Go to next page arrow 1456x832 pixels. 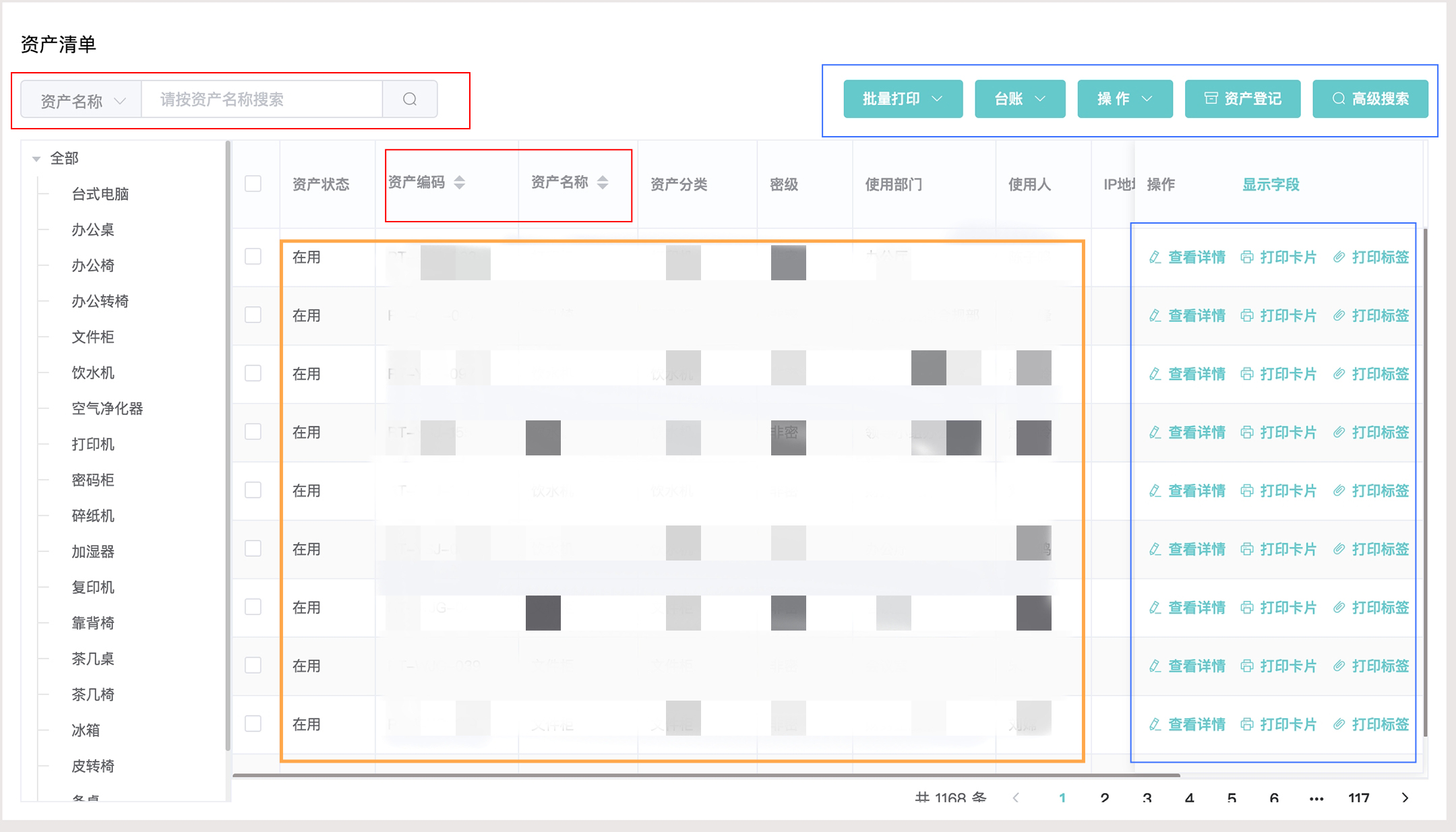coord(1405,798)
